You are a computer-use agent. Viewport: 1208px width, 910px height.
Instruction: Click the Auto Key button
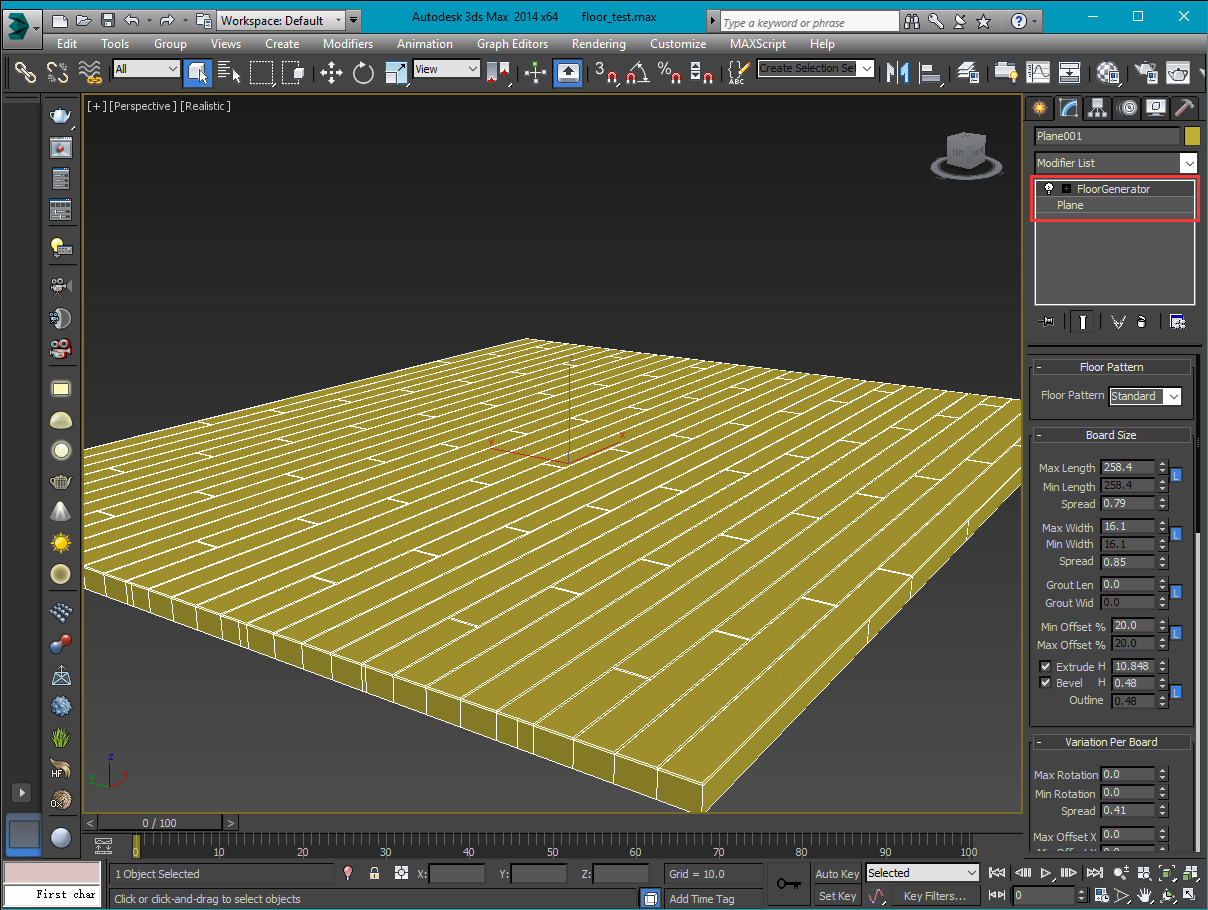[x=837, y=874]
